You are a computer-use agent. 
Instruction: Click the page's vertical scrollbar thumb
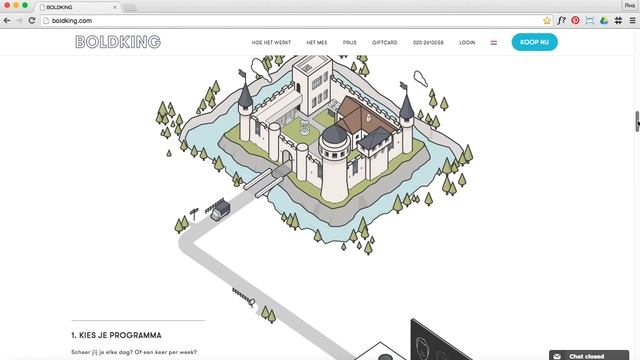[637, 121]
